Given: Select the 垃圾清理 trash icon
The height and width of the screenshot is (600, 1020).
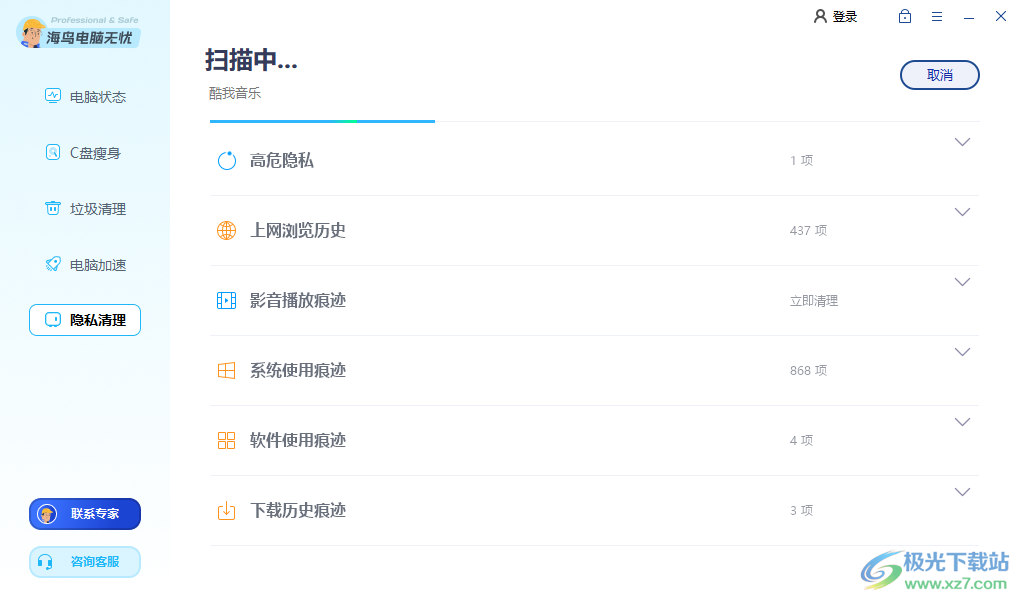Looking at the screenshot, I should point(53,208).
